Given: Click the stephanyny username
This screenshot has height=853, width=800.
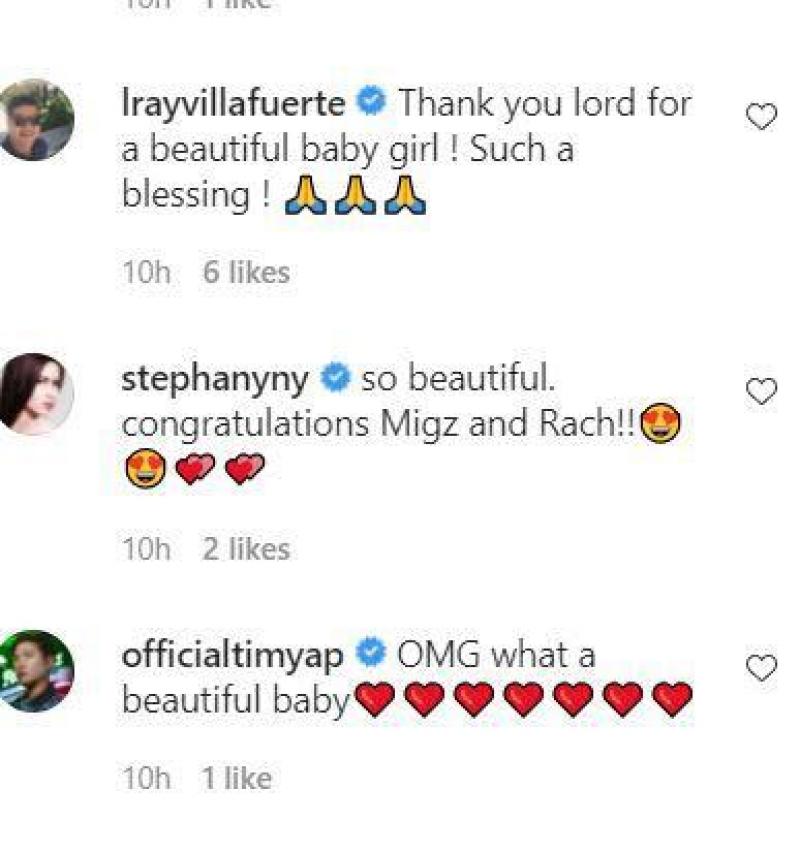Looking at the screenshot, I should tap(215, 379).
